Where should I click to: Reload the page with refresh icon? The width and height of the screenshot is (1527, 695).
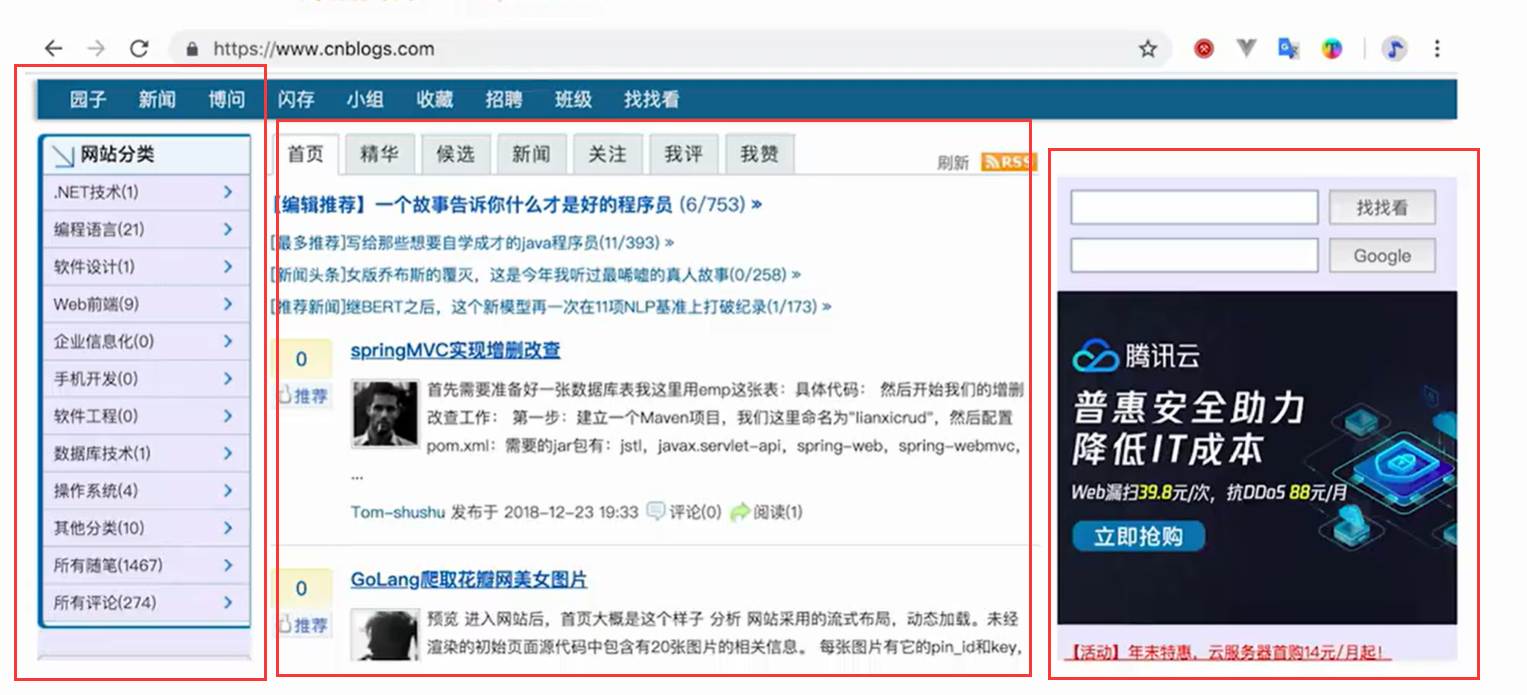[139, 48]
